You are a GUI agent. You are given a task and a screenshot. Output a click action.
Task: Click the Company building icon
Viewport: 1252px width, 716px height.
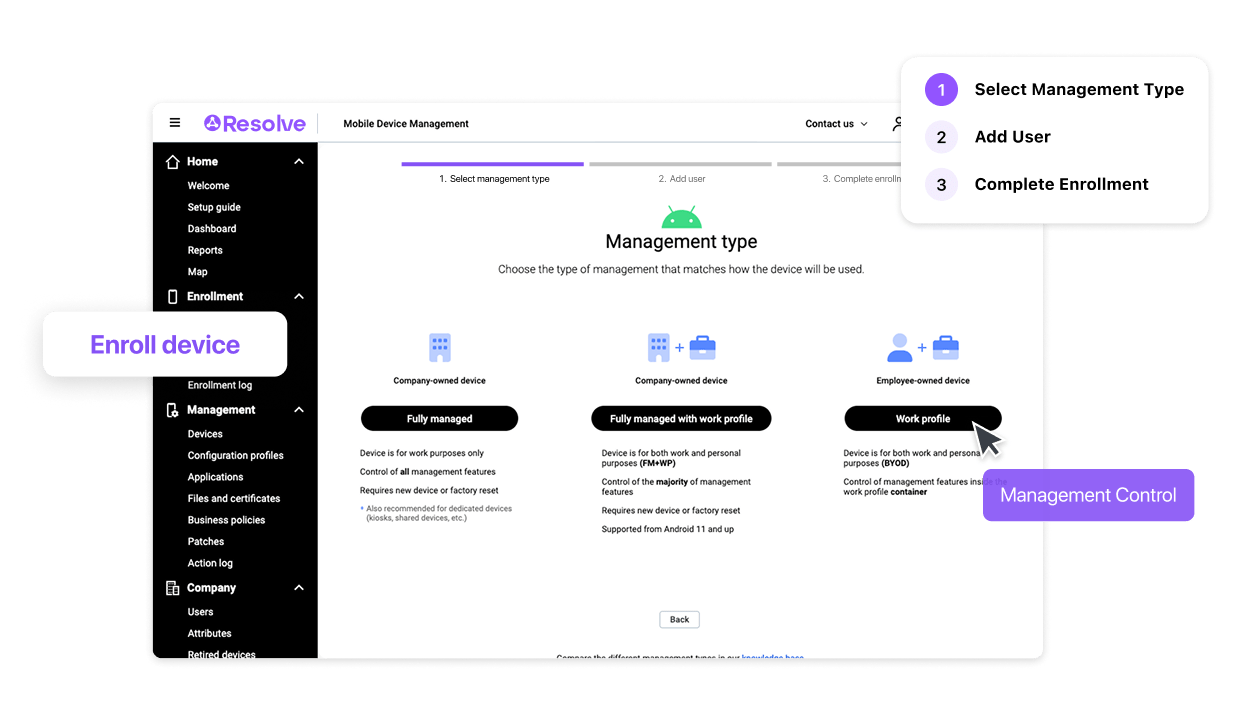click(x=175, y=587)
